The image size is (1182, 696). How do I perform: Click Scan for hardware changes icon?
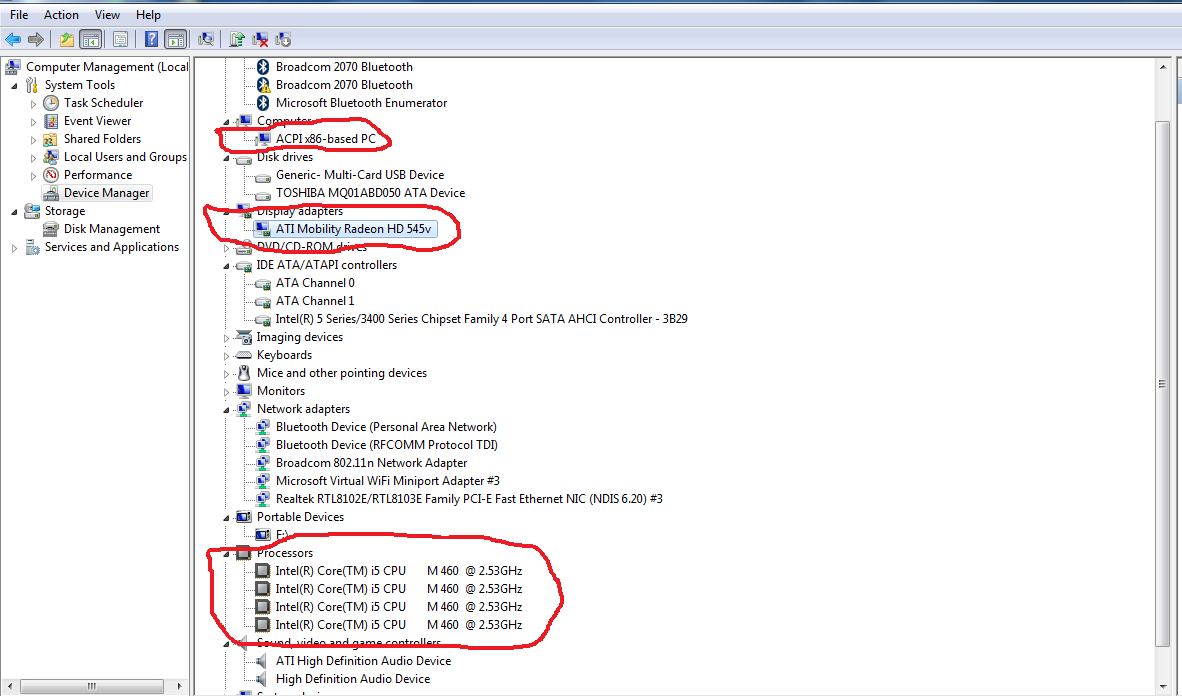206,39
